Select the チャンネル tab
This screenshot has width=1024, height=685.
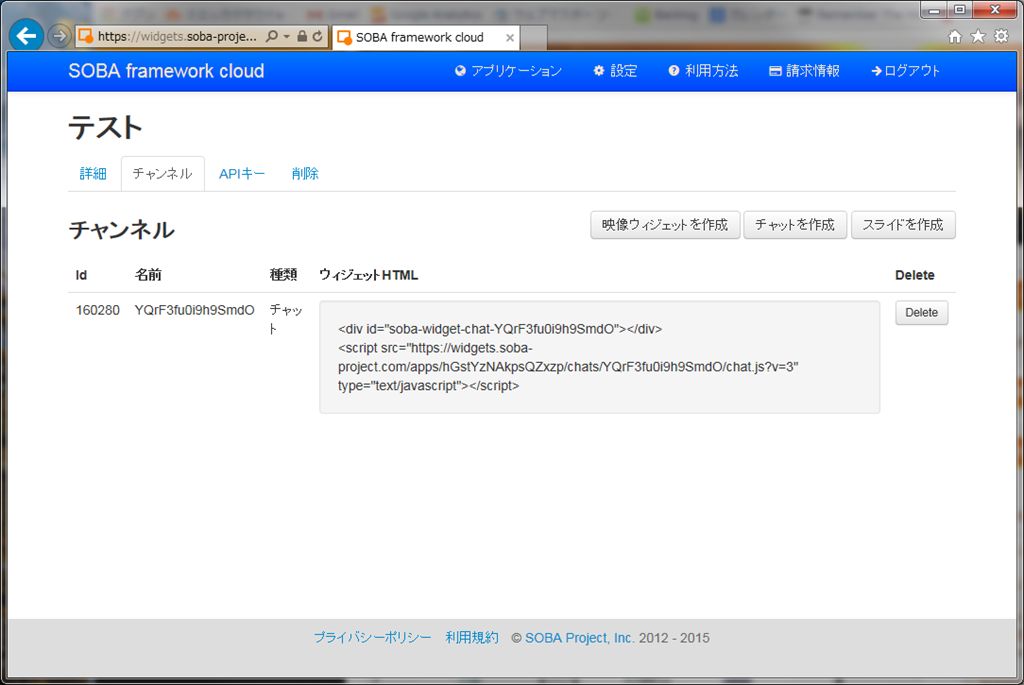point(163,174)
